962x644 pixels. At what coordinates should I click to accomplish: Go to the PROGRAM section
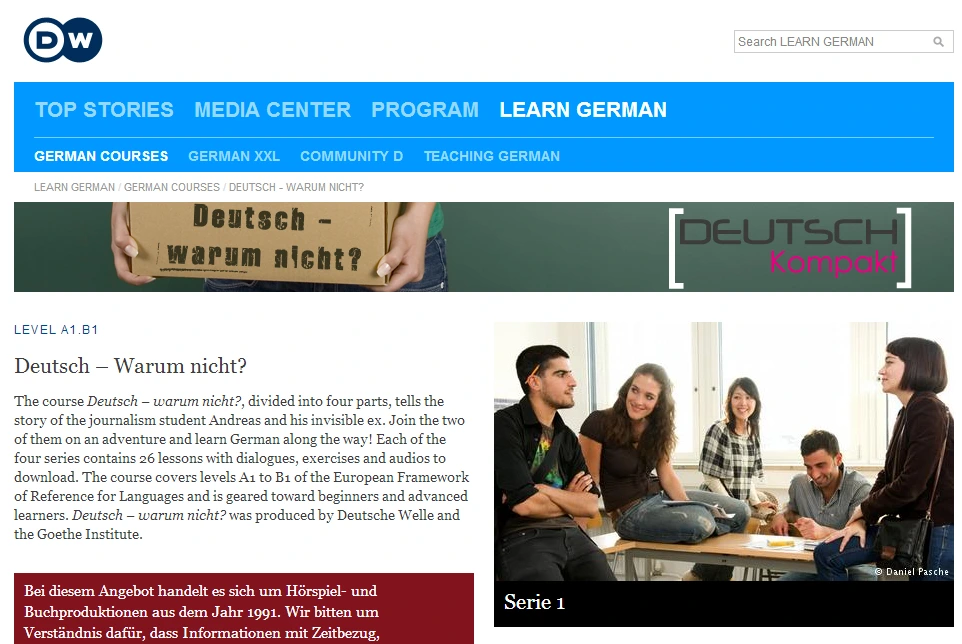click(425, 110)
